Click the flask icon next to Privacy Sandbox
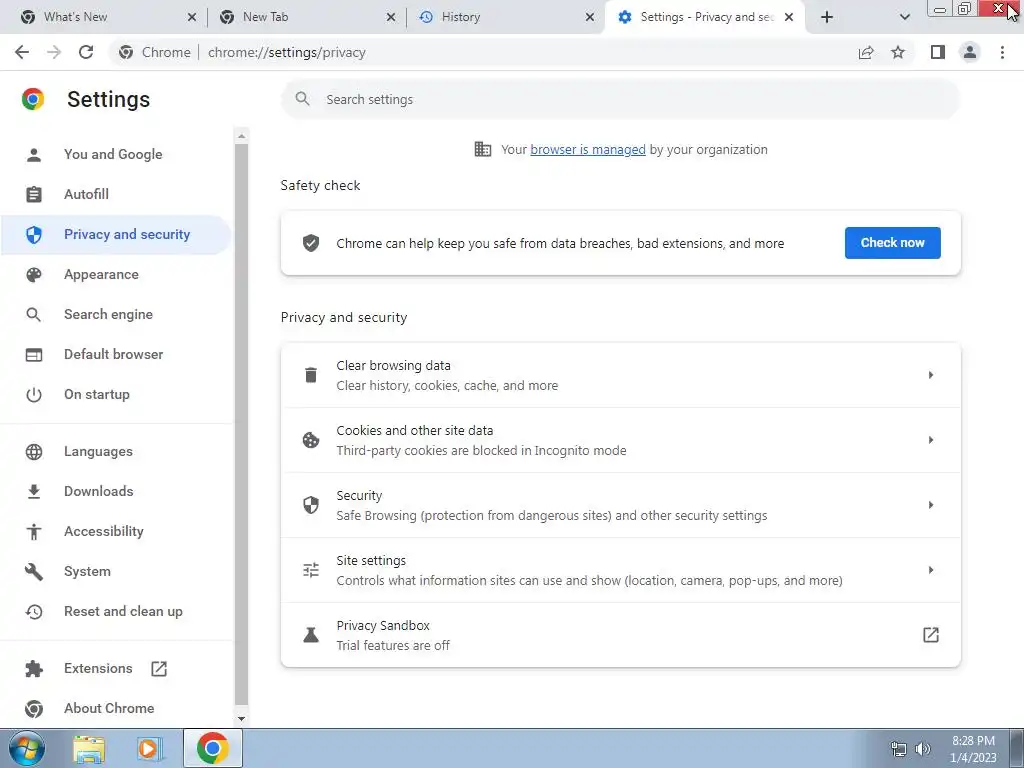Screen dimensions: 1024x768 311,635
